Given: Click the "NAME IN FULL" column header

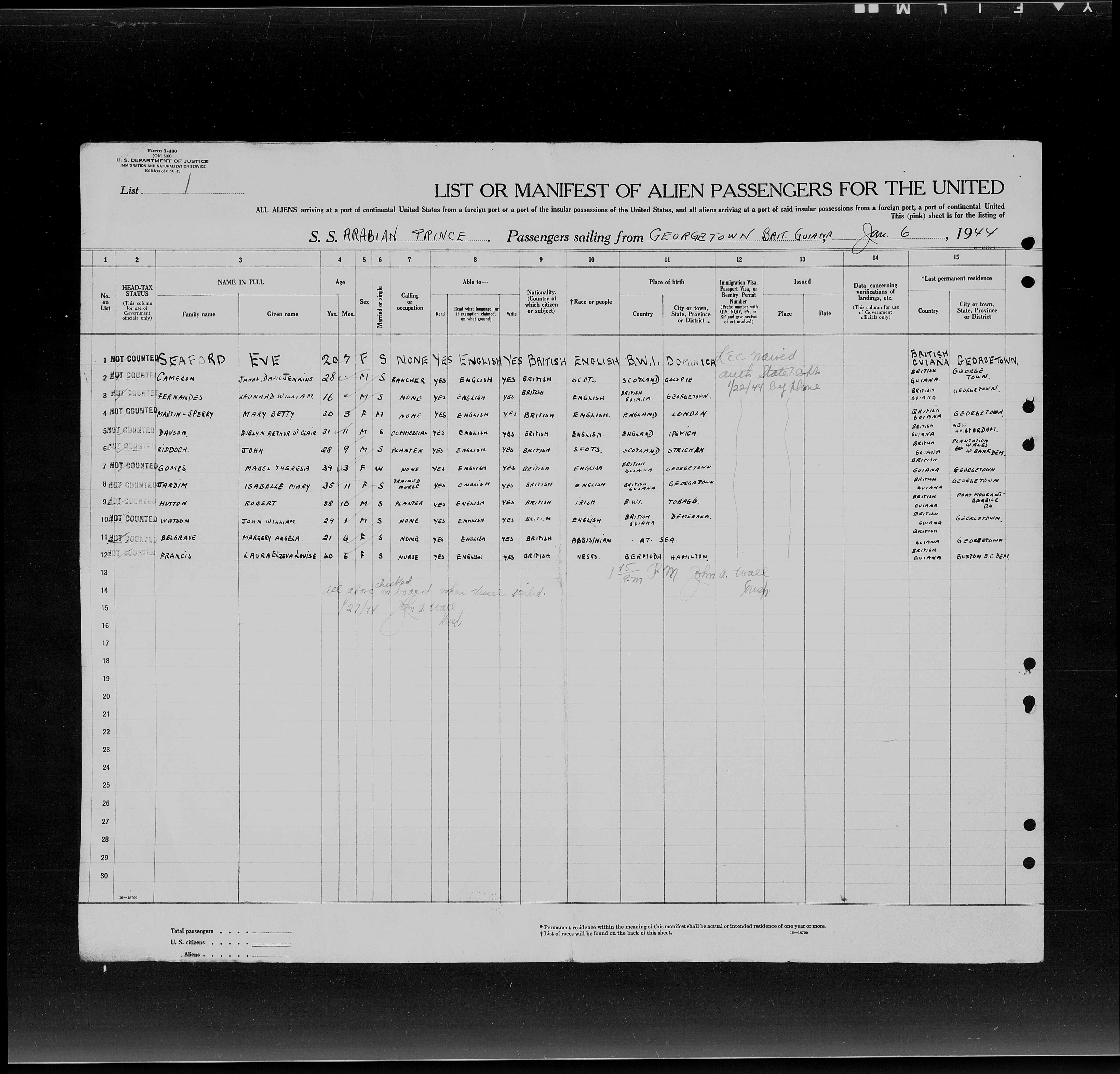Looking at the screenshot, I should [x=240, y=282].
